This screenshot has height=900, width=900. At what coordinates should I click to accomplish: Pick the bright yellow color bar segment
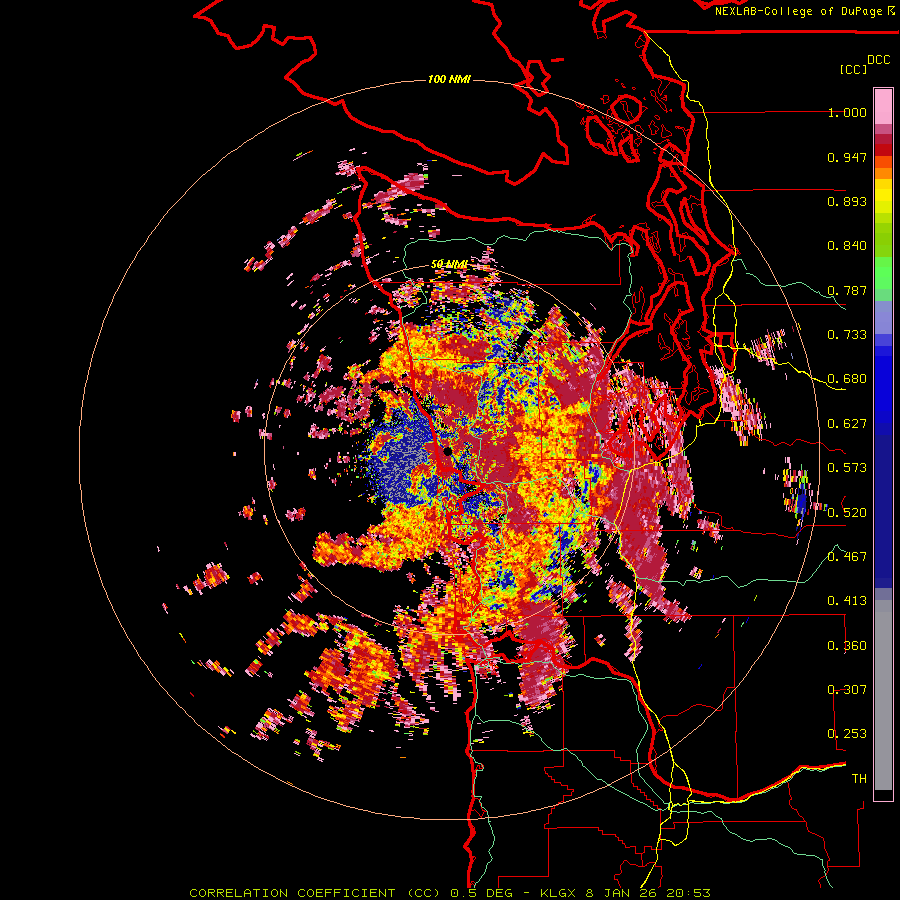pyautogui.click(x=883, y=196)
